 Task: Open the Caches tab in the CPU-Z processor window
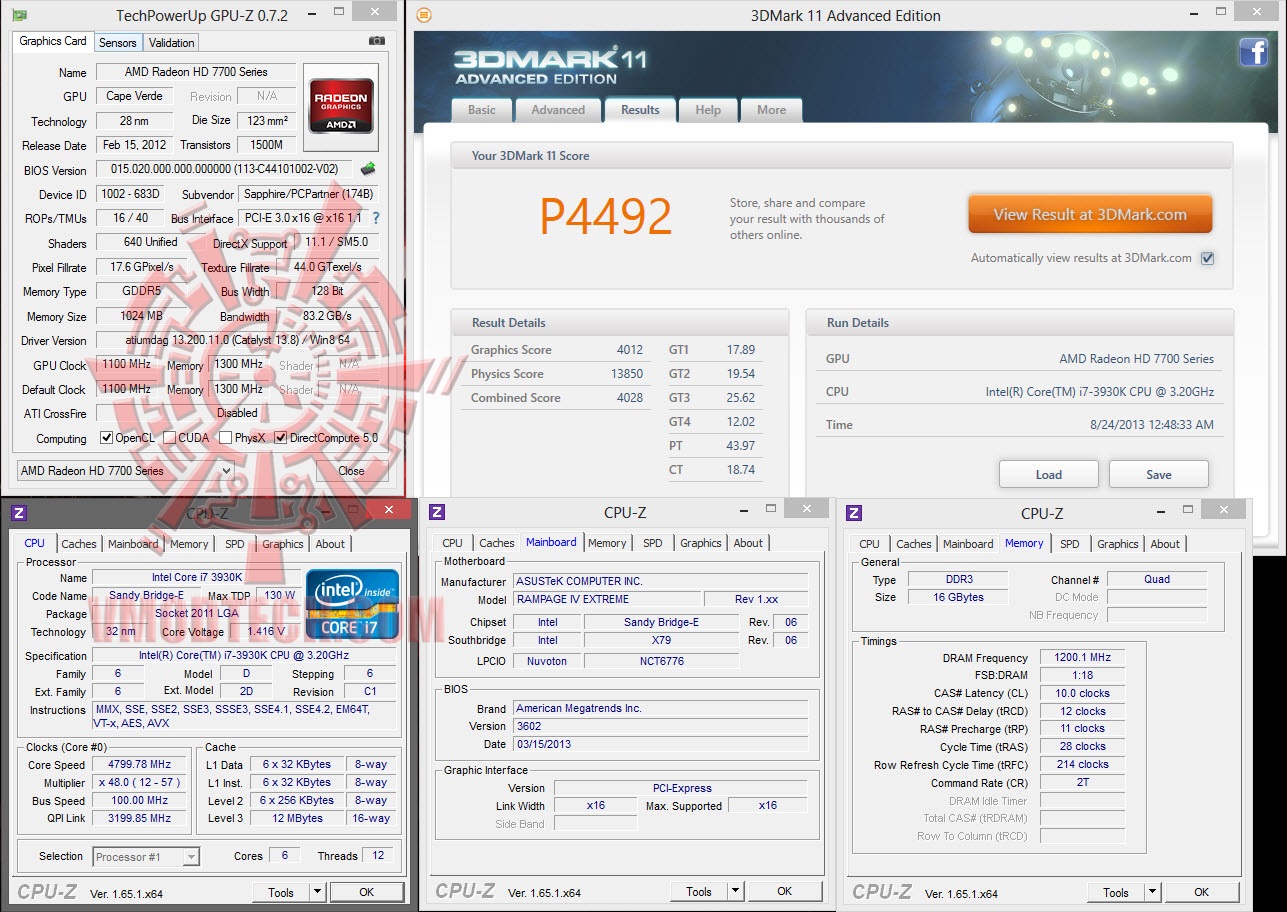(x=79, y=544)
